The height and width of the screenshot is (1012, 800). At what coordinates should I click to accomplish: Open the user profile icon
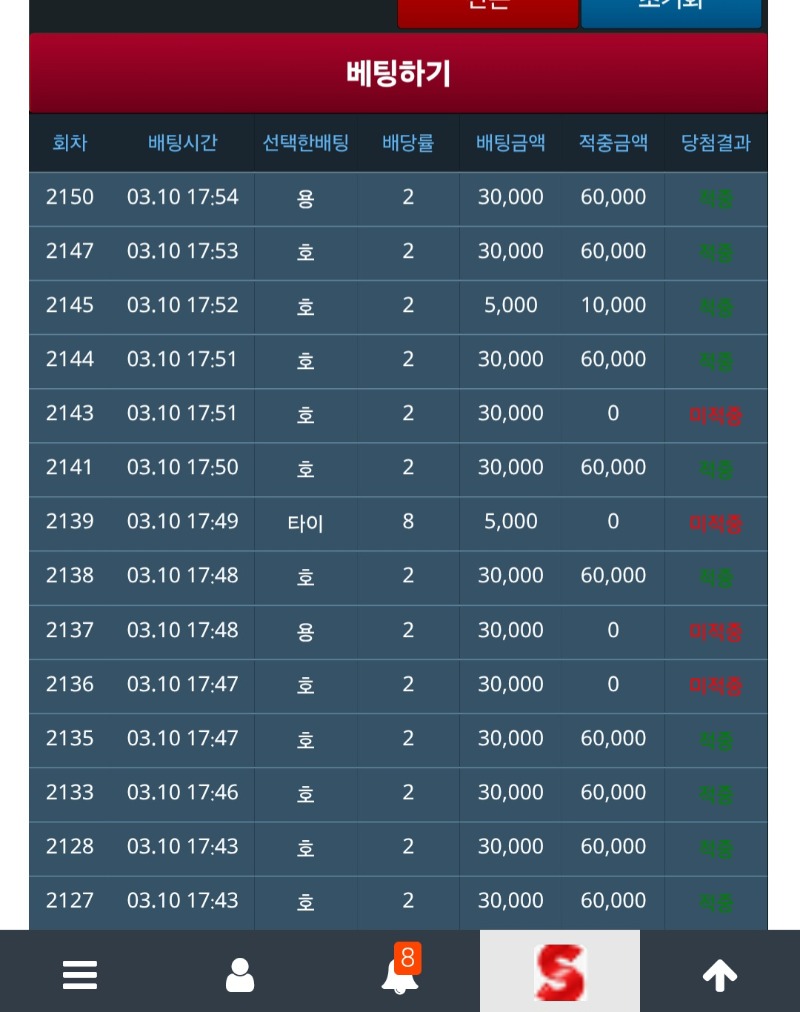[240, 974]
